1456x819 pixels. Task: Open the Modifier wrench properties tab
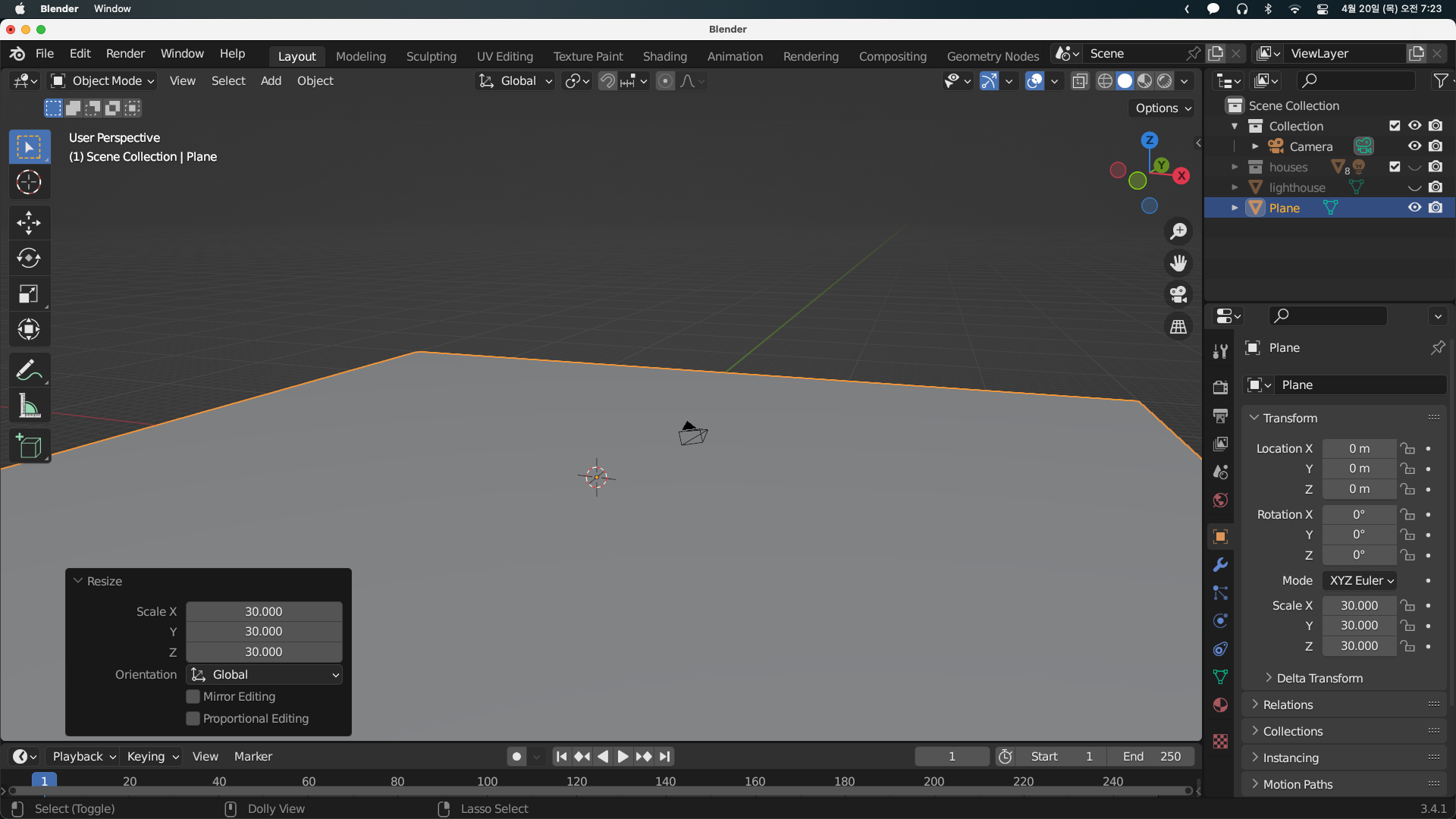1220,565
